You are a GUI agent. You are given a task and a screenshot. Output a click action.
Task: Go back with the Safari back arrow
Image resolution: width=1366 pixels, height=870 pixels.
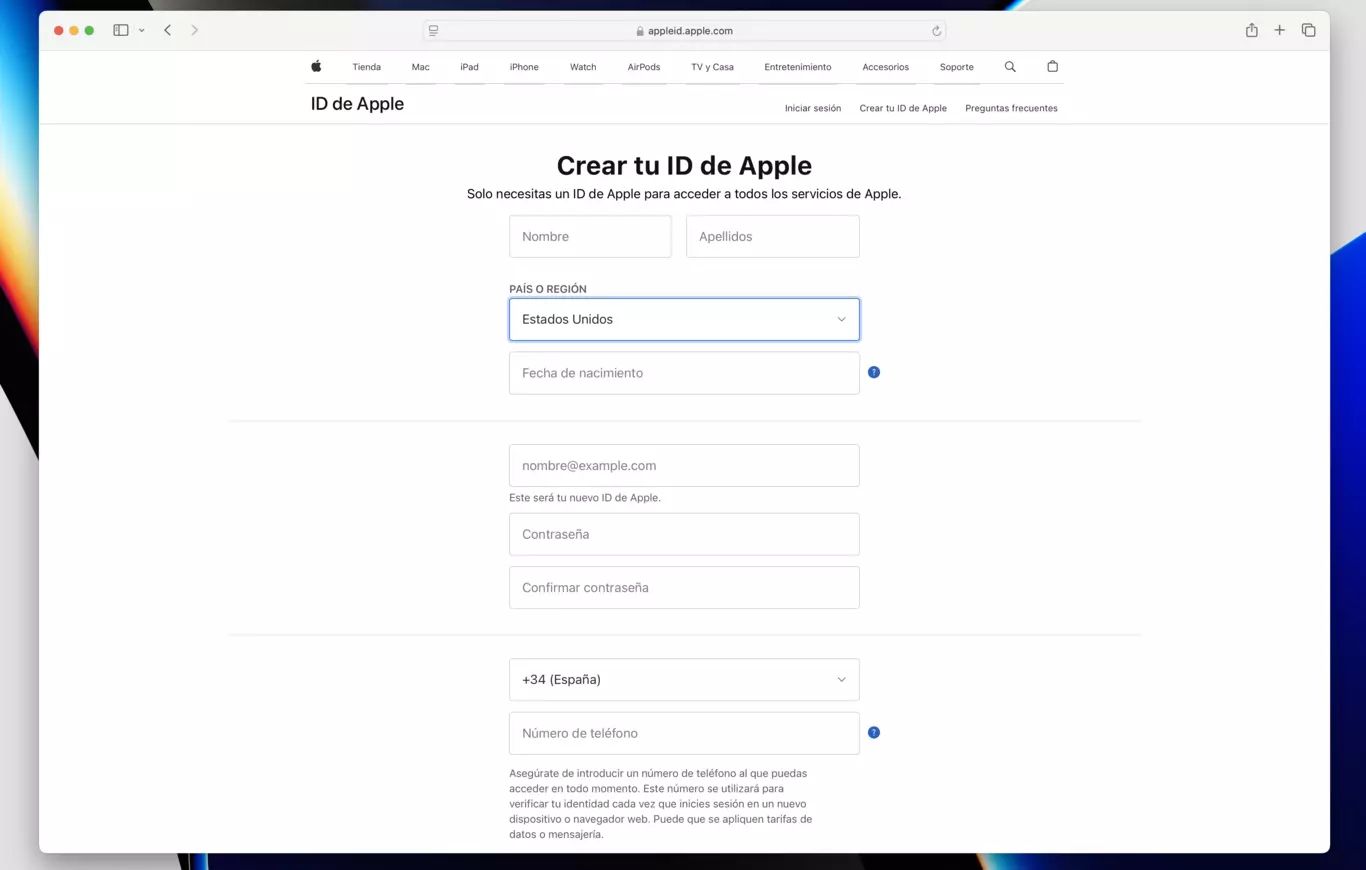point(167,31)
